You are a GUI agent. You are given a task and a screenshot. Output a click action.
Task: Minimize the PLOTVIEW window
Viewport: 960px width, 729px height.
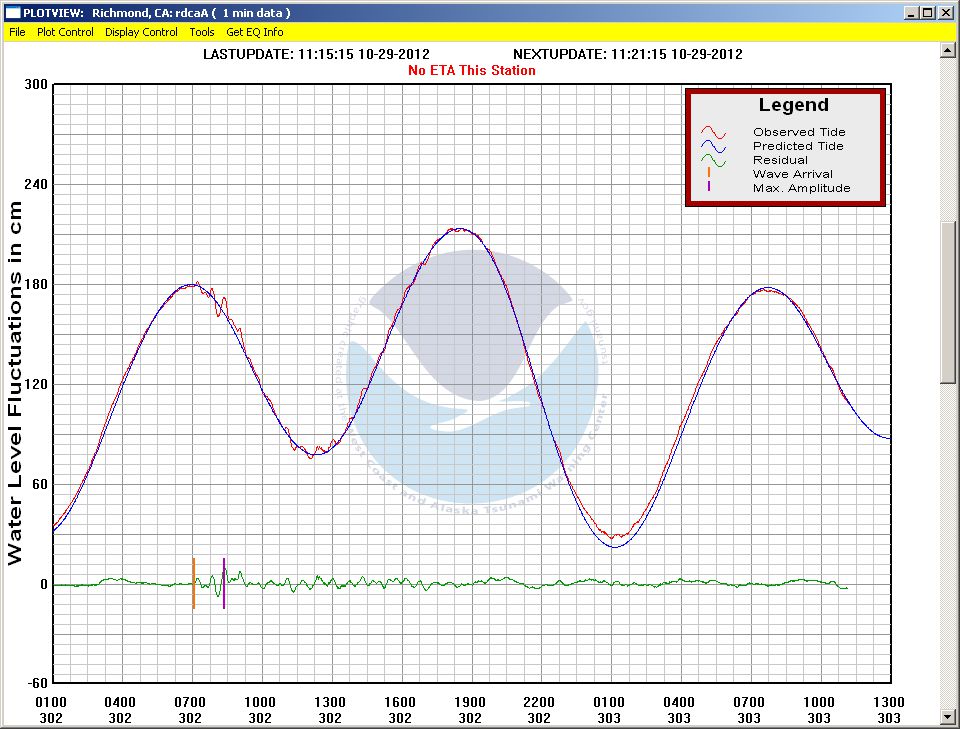(911, 13)
